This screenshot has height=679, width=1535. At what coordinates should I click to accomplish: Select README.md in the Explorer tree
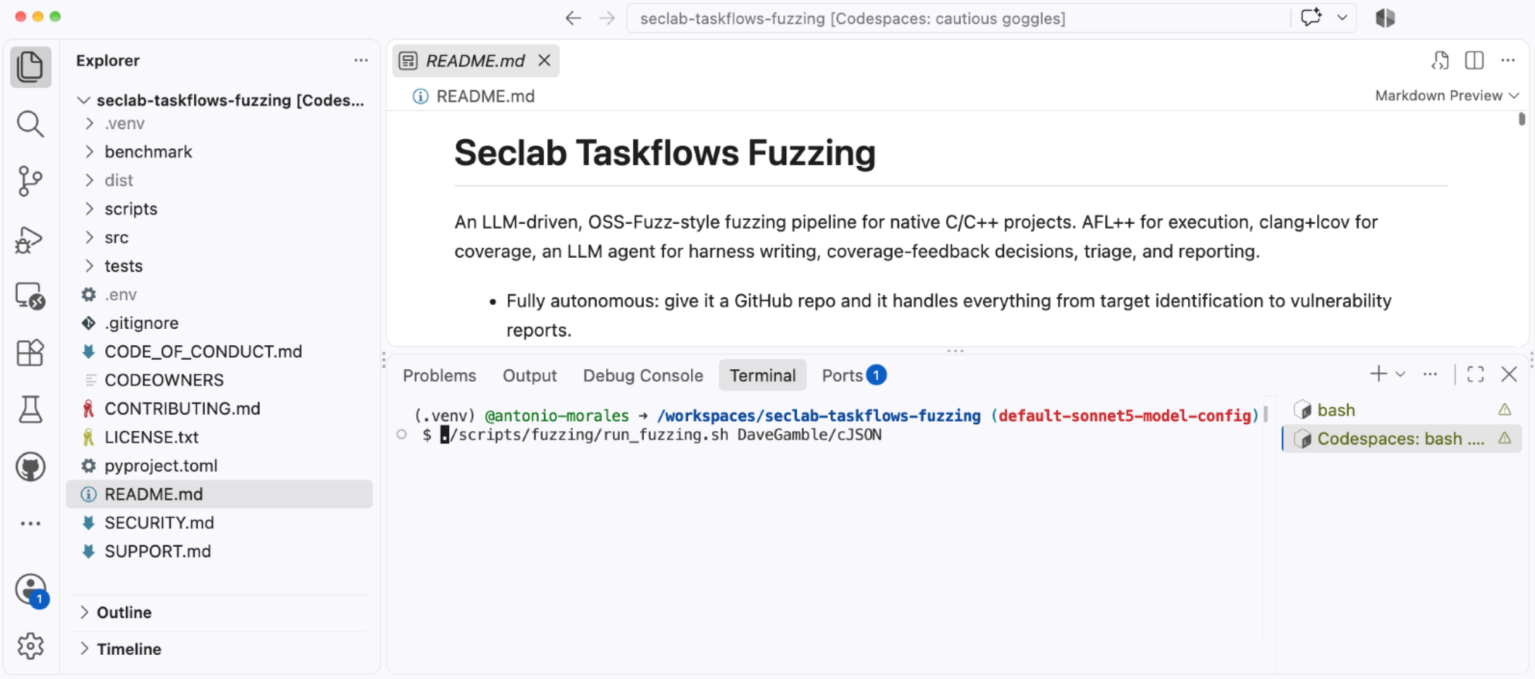click(221, 494)
